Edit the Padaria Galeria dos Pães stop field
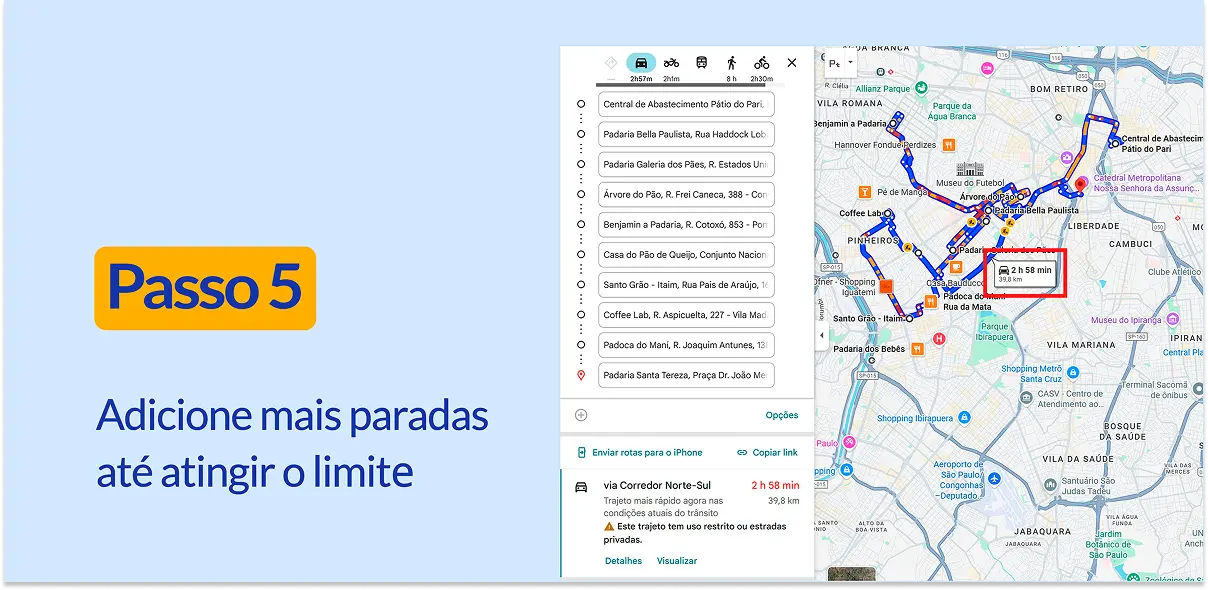1208x590 pixels. (x=686, y=164)
